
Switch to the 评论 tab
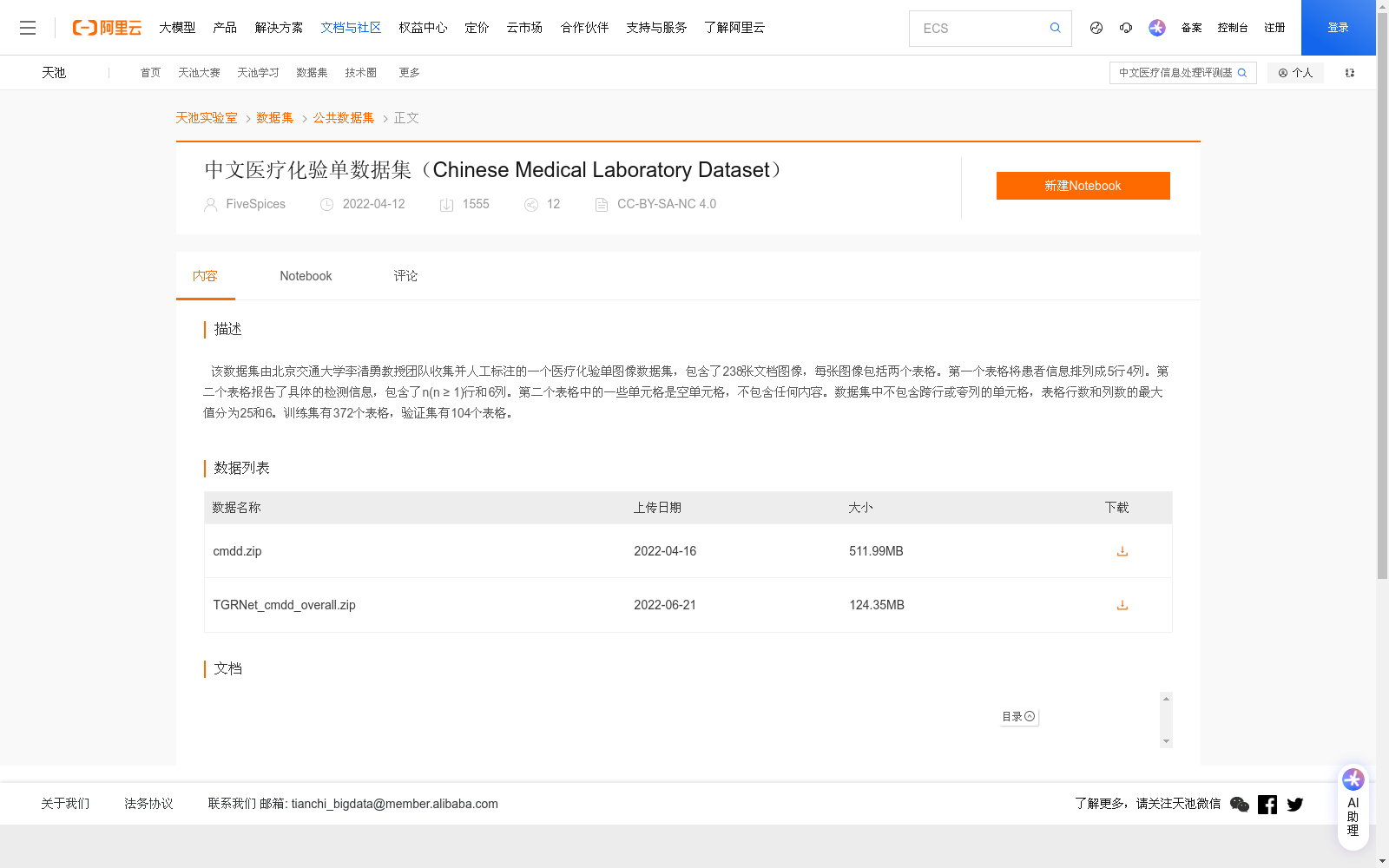405,276
